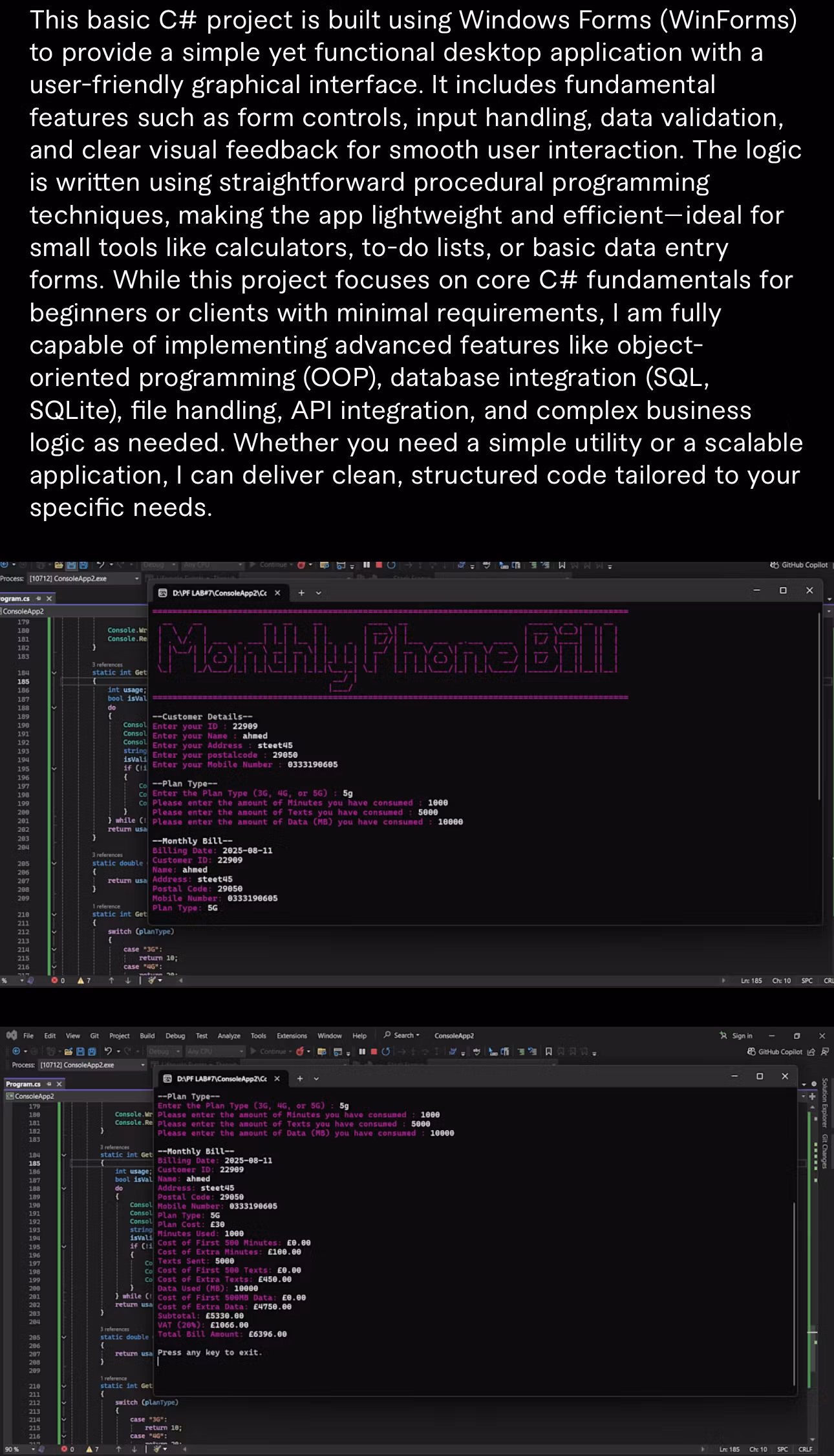
Task: Toggle pin on lower Program.cs tab
Action: tap(49, 1084)
